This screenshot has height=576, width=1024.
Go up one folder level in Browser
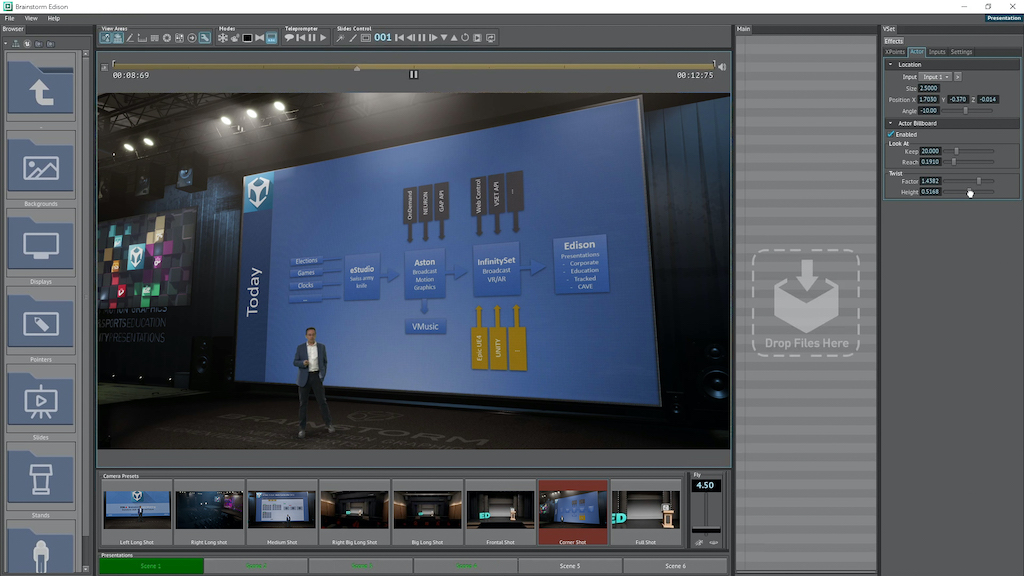click(x=41, y=90)
